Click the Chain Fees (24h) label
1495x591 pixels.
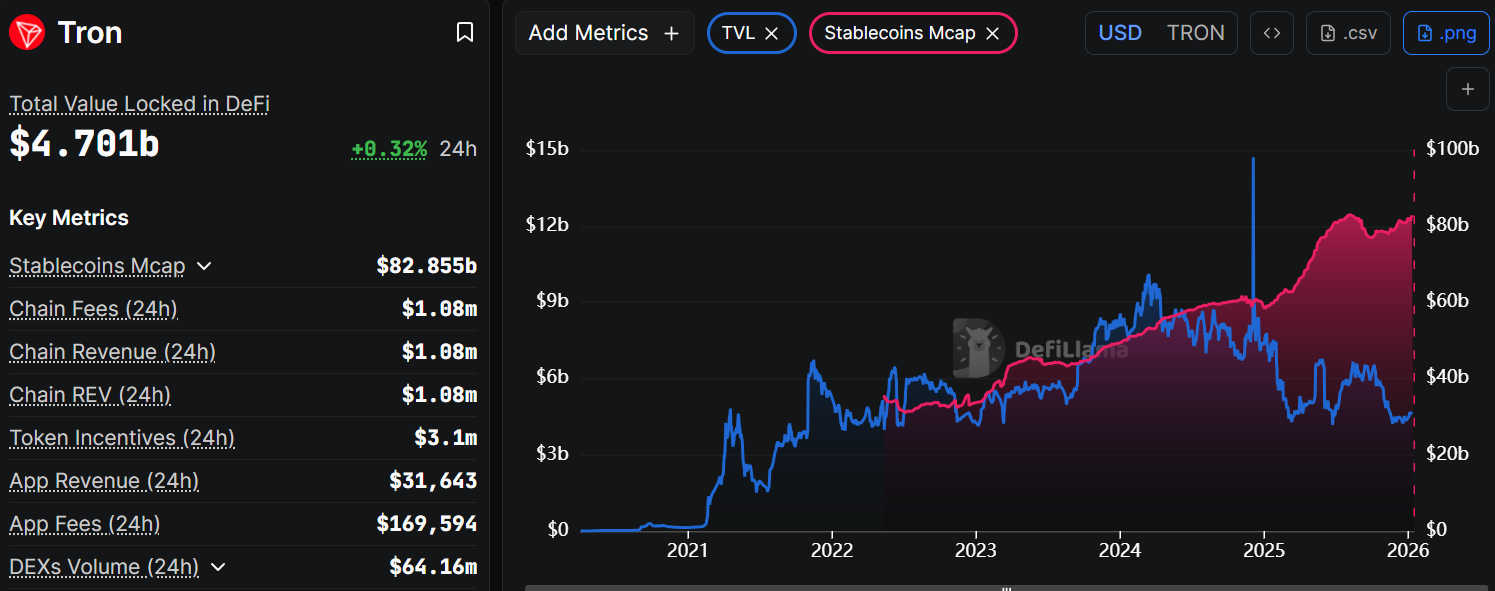[93, 309]
